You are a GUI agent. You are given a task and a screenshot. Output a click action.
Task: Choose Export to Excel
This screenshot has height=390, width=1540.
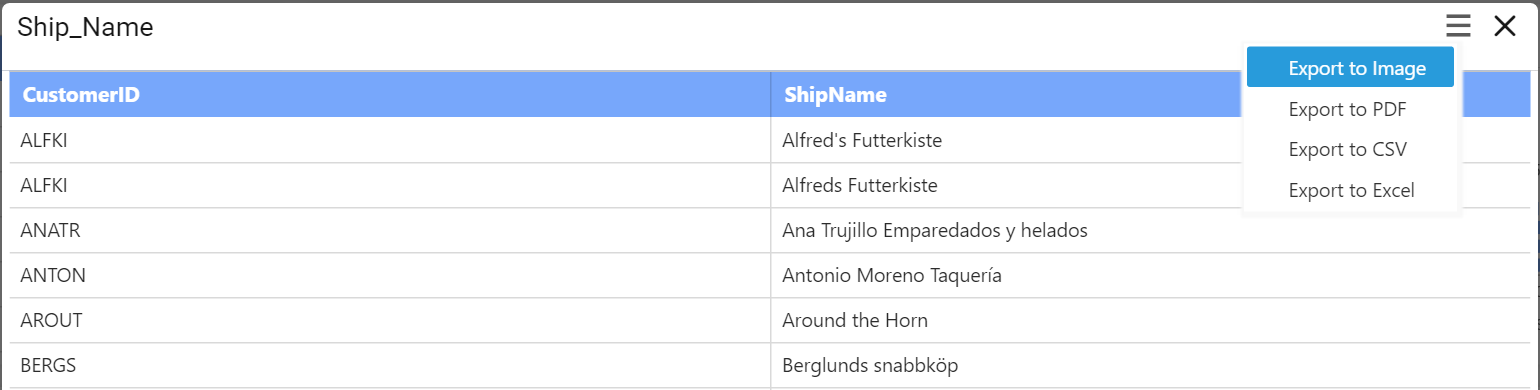point(1350,190)
